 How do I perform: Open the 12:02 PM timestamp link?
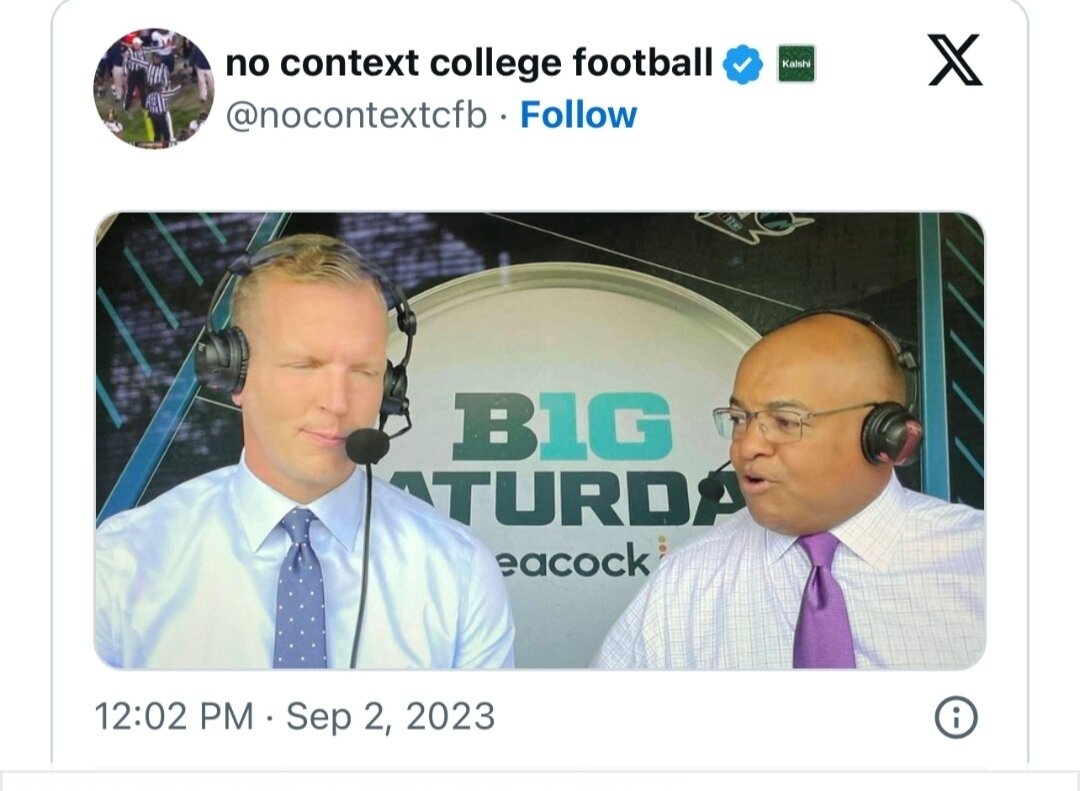pos(174,717)
